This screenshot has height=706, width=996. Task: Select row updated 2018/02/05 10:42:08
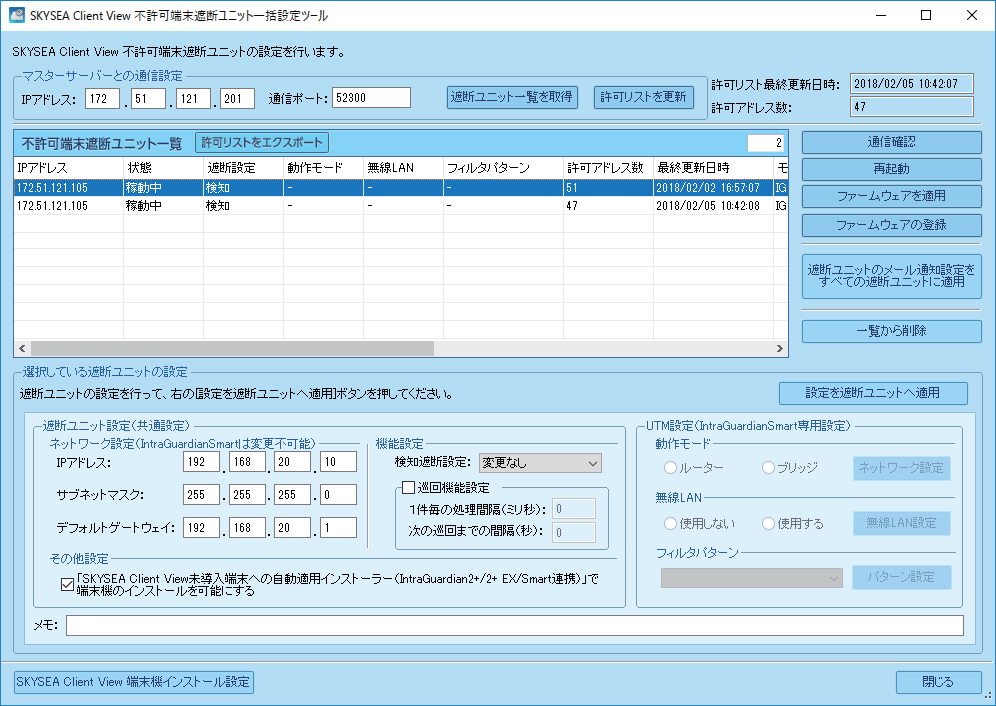[x=401, y=206]
